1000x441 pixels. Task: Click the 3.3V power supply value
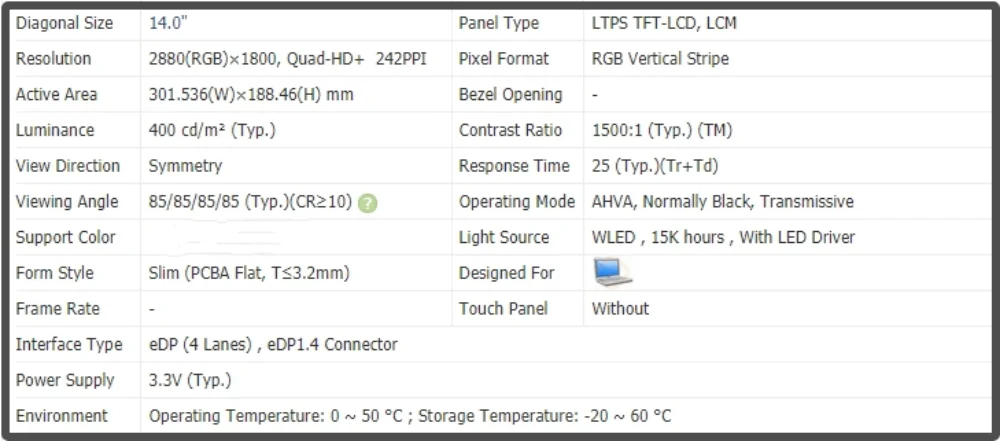[190, 381]
